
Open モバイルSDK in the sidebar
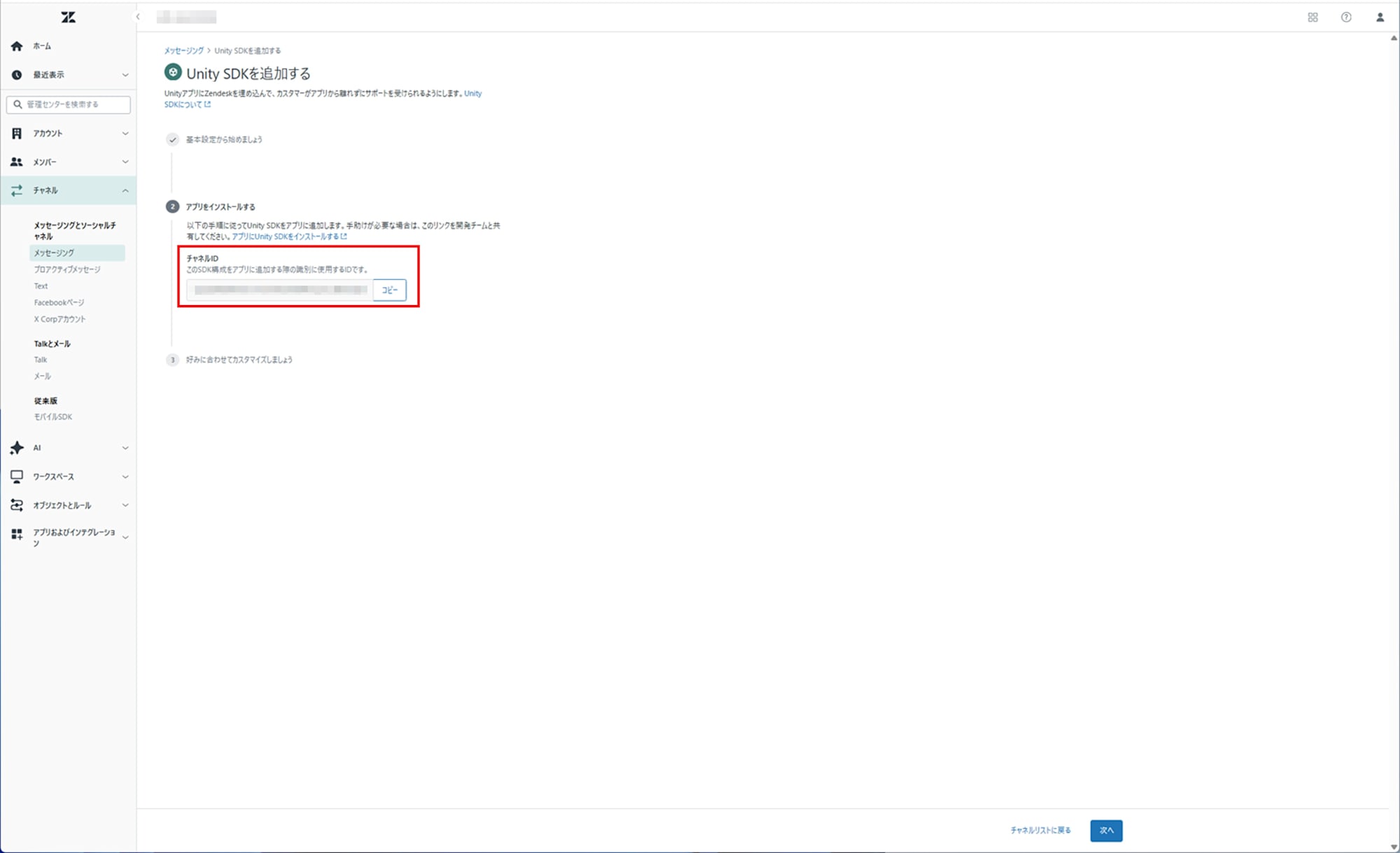pyautogui.click(x=53, y=417)
